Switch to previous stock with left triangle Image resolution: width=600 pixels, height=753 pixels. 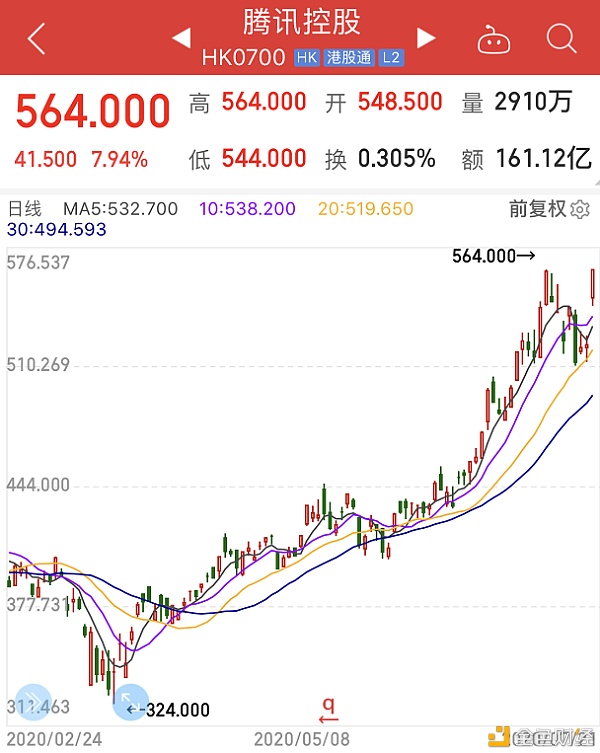pyautogui.click(x=182, y=38)
